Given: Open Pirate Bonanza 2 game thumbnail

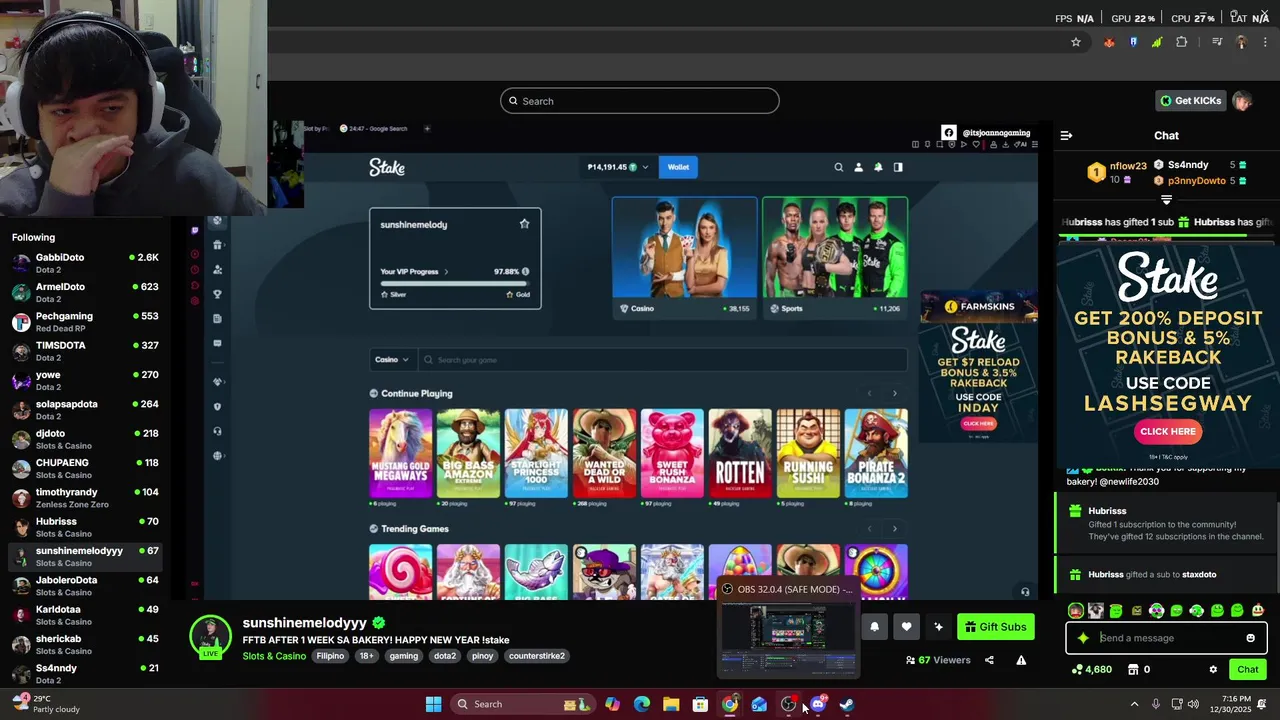Looking at the screenshot, I should point(876,453).
